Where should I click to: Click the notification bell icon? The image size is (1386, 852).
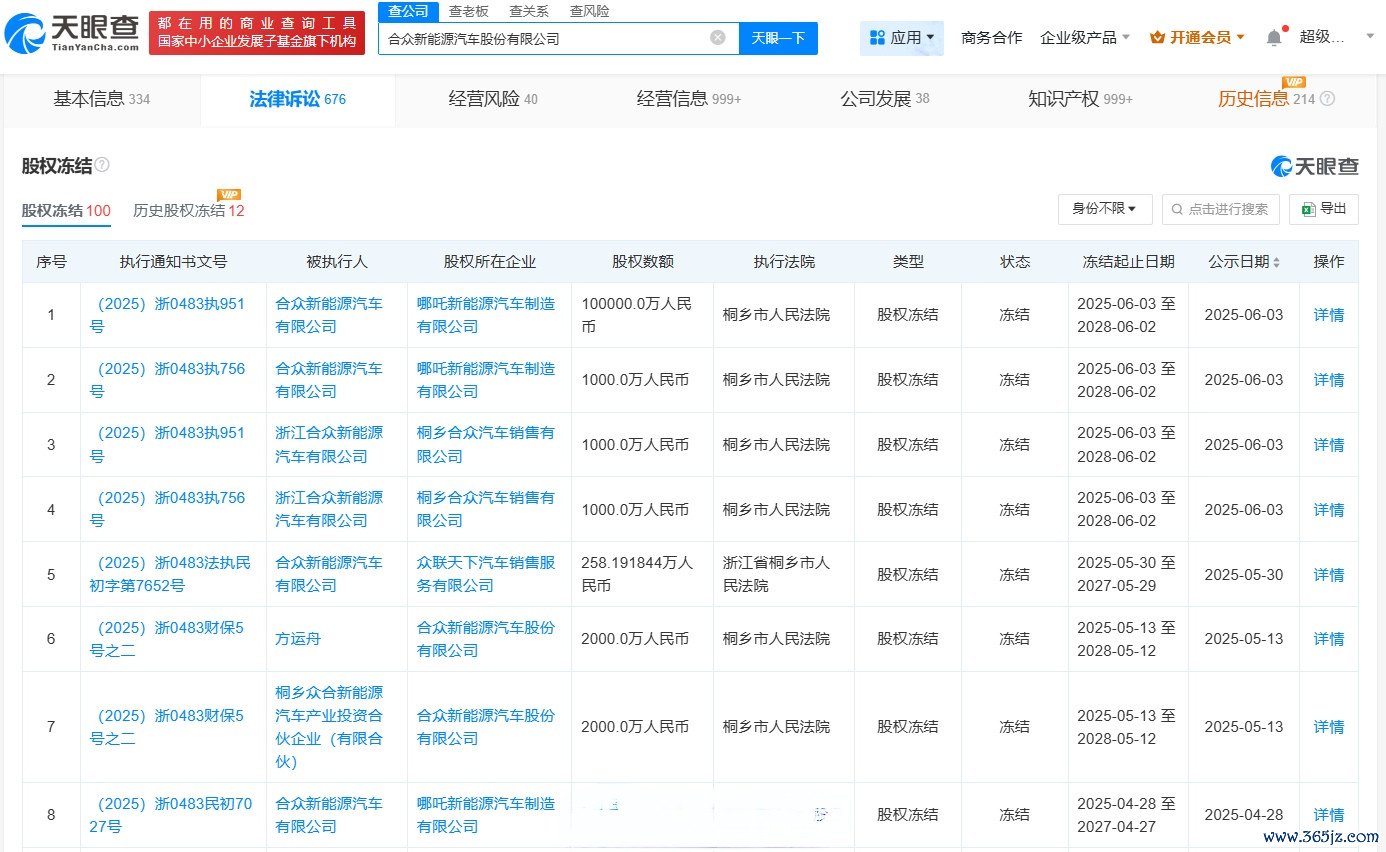coord(1274,37)
